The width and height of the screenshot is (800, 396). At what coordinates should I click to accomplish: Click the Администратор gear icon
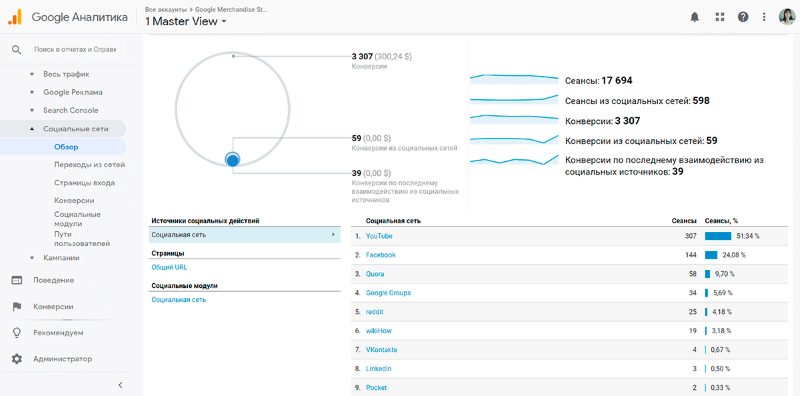(17, 359)
